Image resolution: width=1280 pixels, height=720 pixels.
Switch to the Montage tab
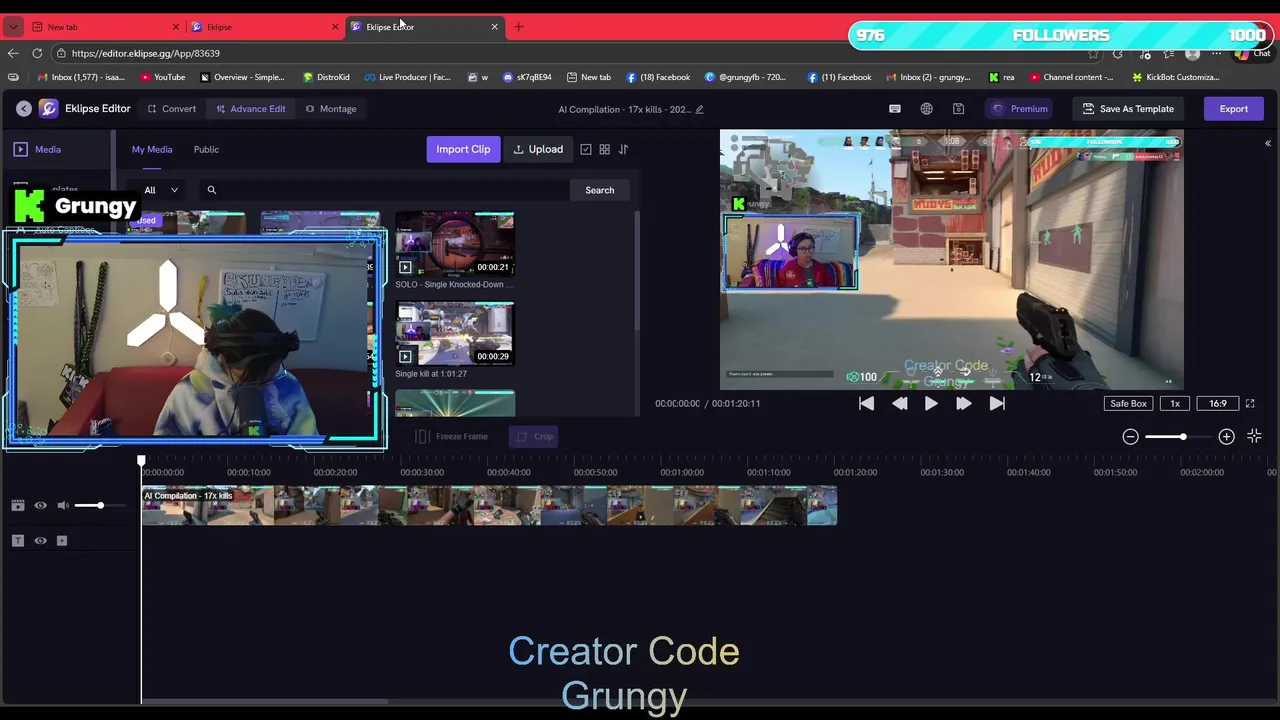[x=331, y=109]
